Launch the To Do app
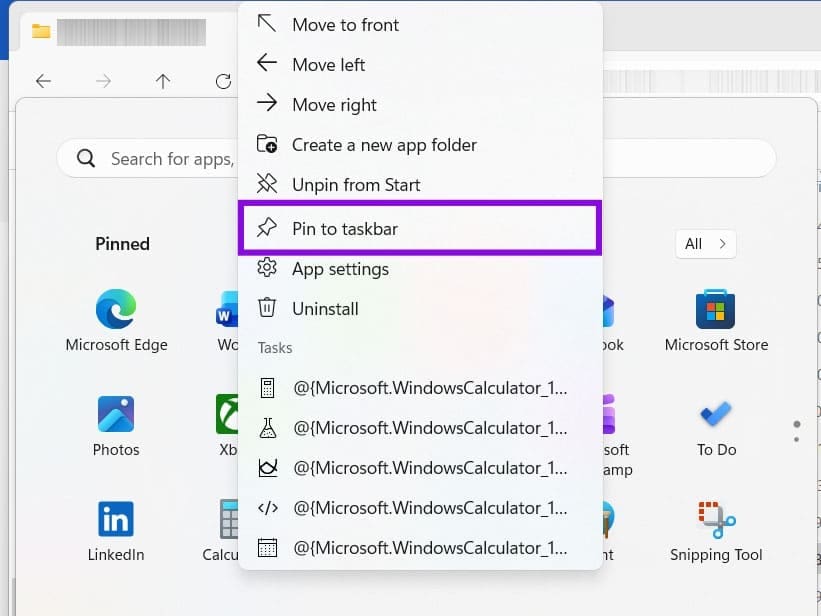The width and height of the screenshot is (821, 616). [716, 426]
